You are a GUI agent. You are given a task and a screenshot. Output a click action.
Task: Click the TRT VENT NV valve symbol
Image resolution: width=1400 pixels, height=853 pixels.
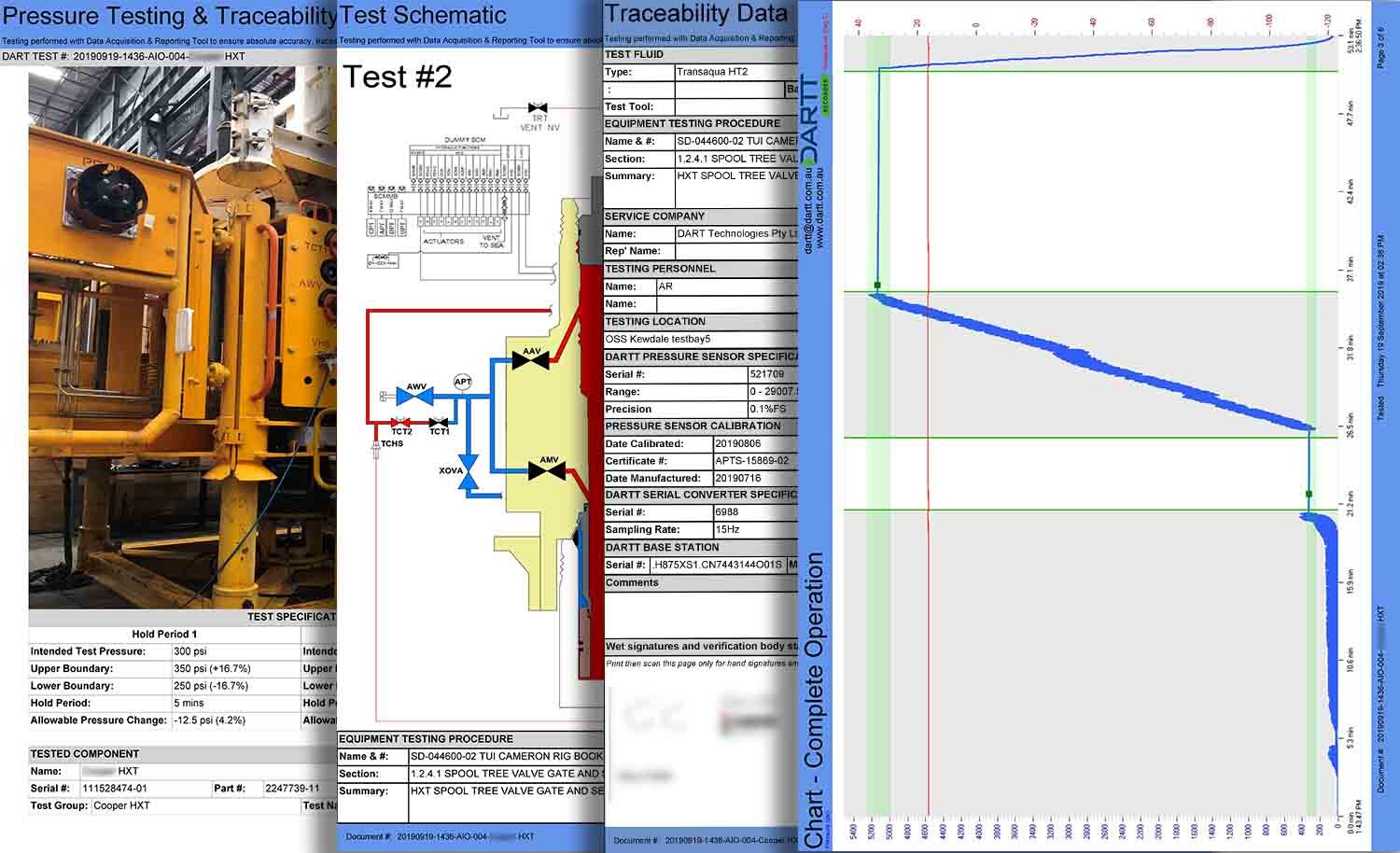pos(538,108)
